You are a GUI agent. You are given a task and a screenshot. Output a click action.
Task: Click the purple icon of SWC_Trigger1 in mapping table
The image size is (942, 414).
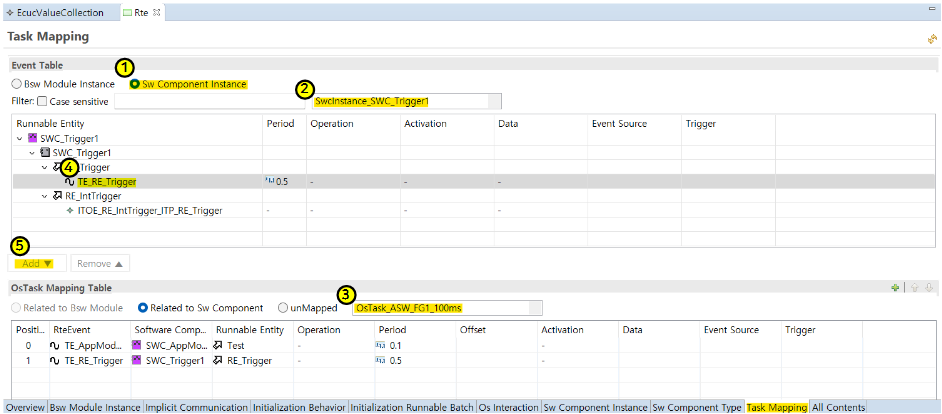click(138, 361)
